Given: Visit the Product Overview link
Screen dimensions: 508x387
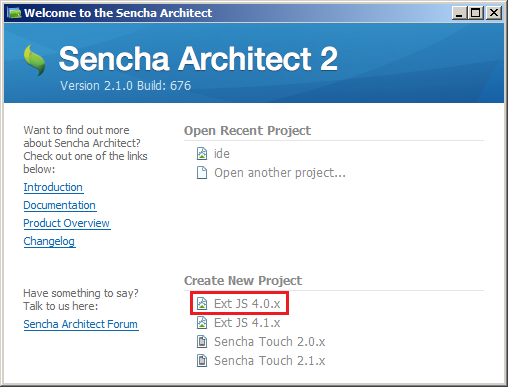Looking at the screenshot, I should 67,223.
